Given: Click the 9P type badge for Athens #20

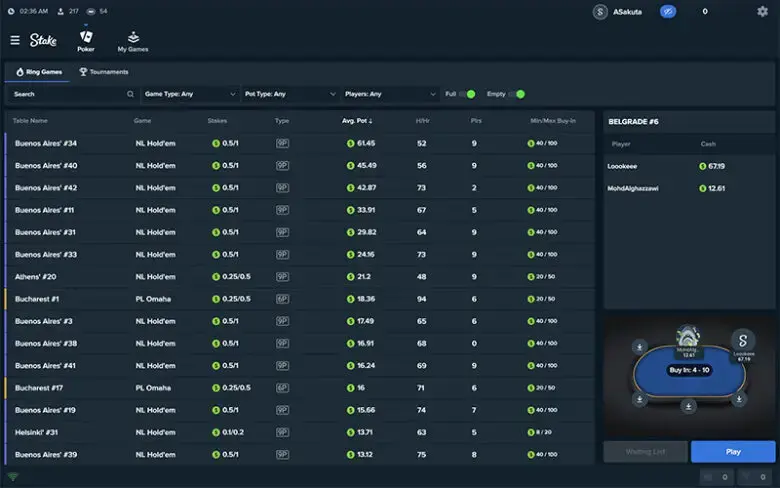Looking at the screenshot, I should [282, 277].
